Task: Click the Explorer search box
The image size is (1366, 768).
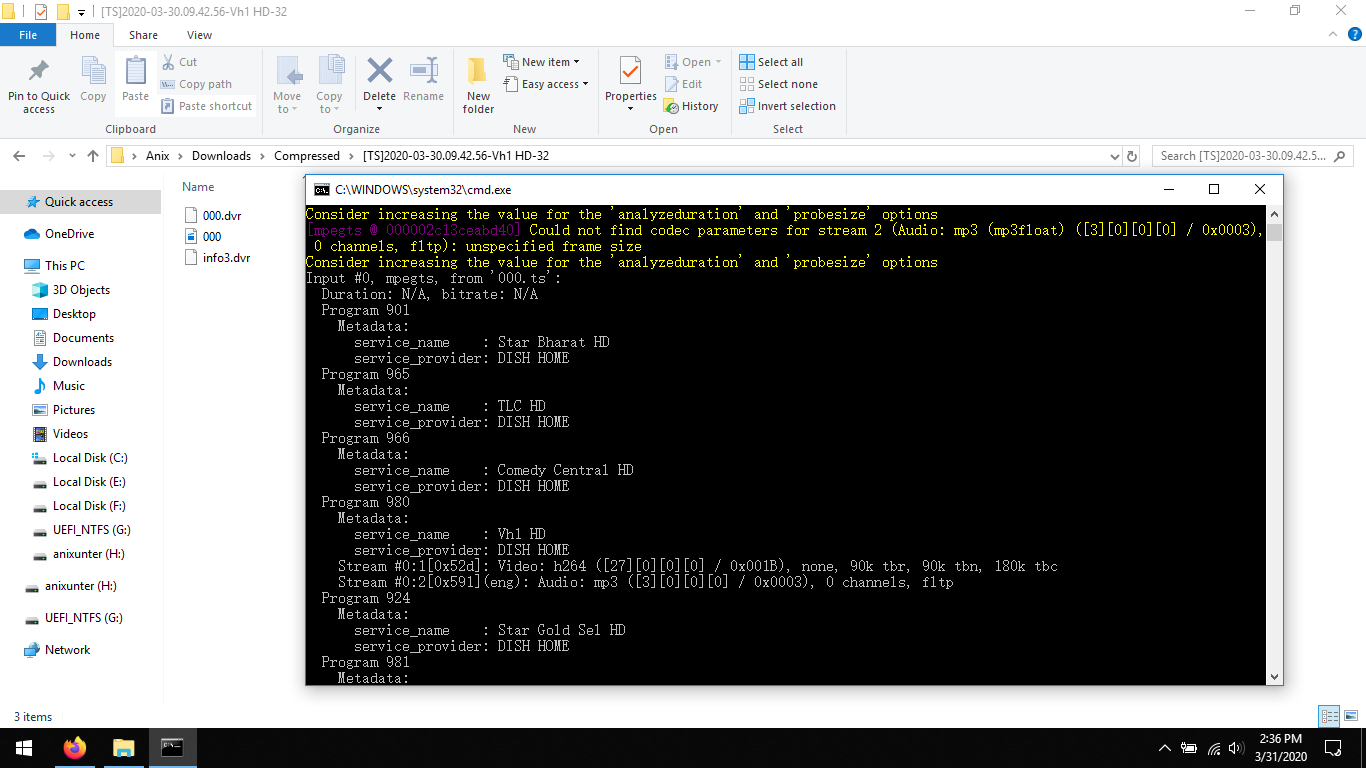Action: [1252, 156]
